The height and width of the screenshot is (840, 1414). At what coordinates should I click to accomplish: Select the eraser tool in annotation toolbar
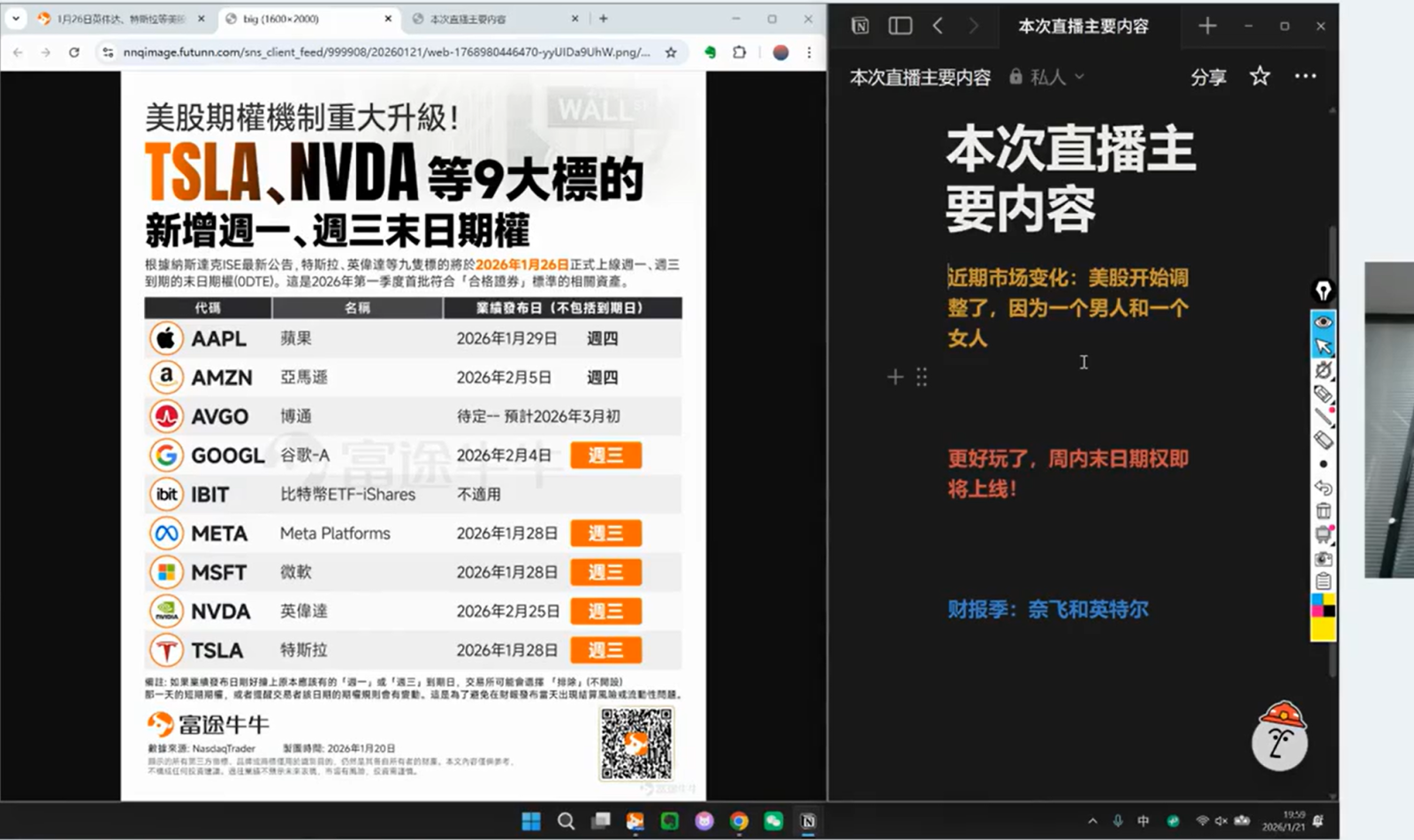tap(1323, 440)
